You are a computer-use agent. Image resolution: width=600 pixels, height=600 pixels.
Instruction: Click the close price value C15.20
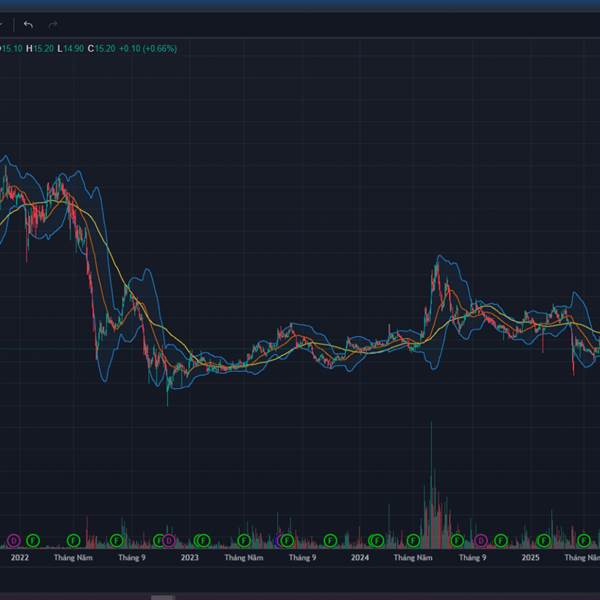tap(104, 48)
